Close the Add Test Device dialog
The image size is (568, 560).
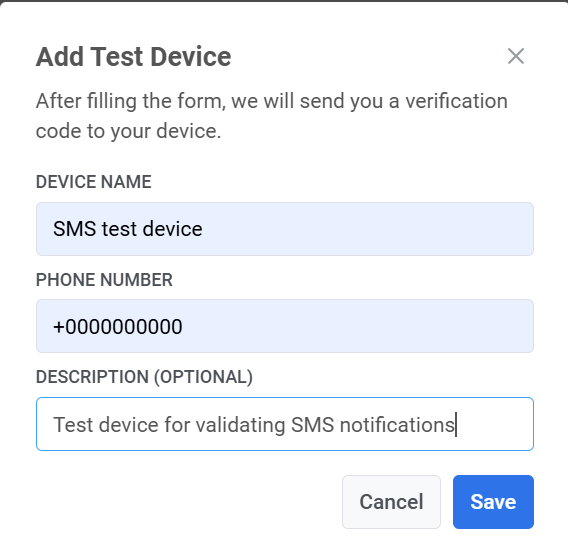click(515, 56)
